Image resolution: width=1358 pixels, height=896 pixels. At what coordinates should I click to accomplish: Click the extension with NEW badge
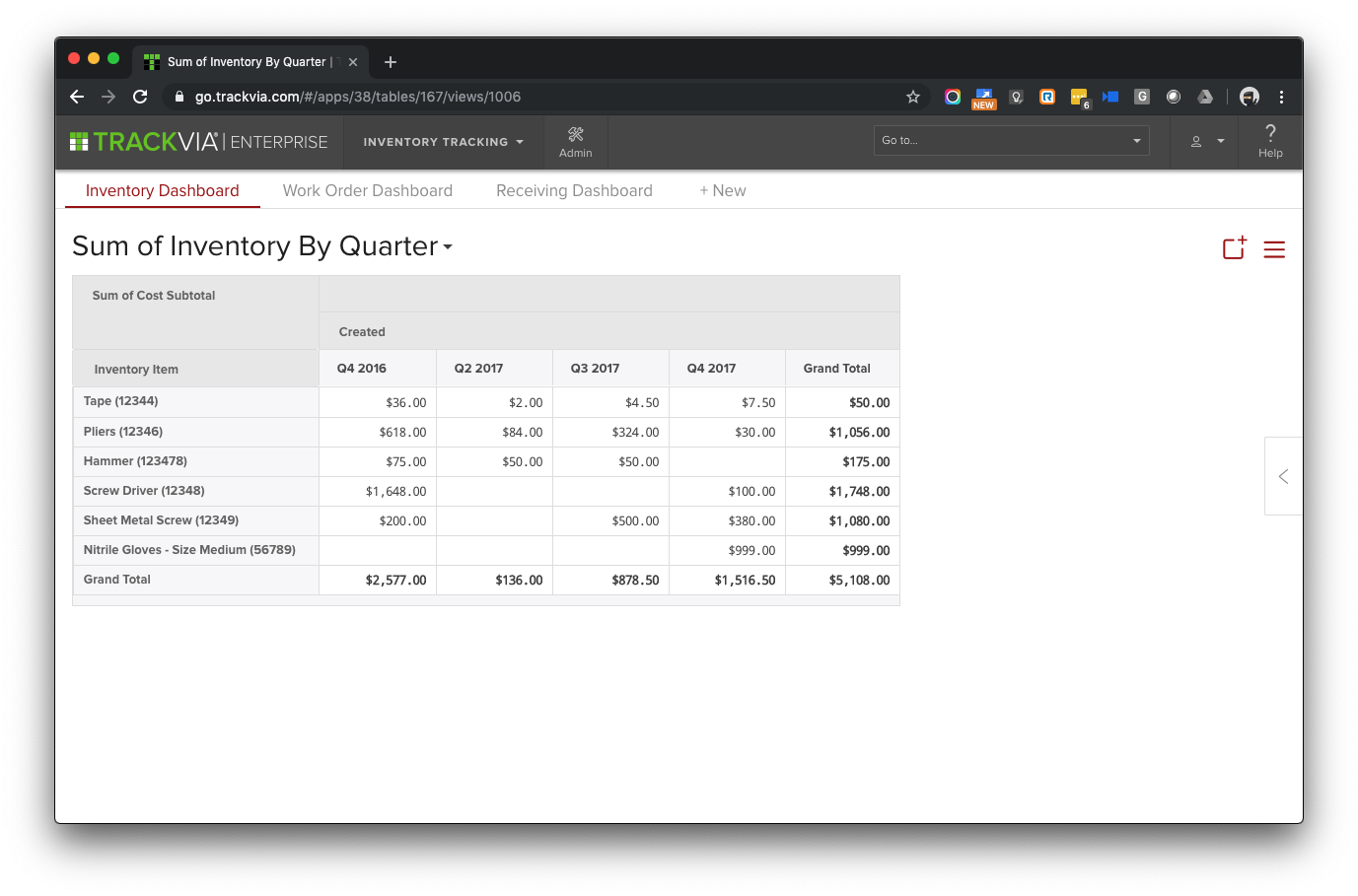tap(984, 98)
